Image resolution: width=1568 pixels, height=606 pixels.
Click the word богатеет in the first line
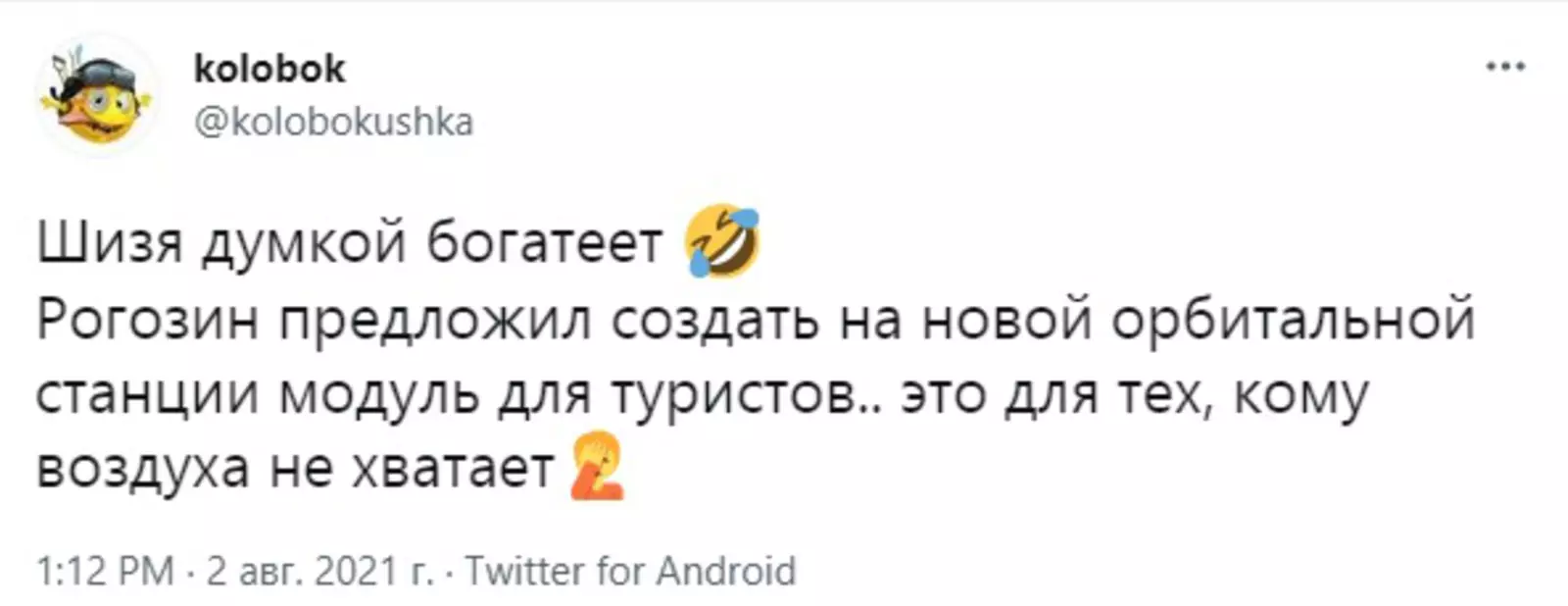point(544,243)
